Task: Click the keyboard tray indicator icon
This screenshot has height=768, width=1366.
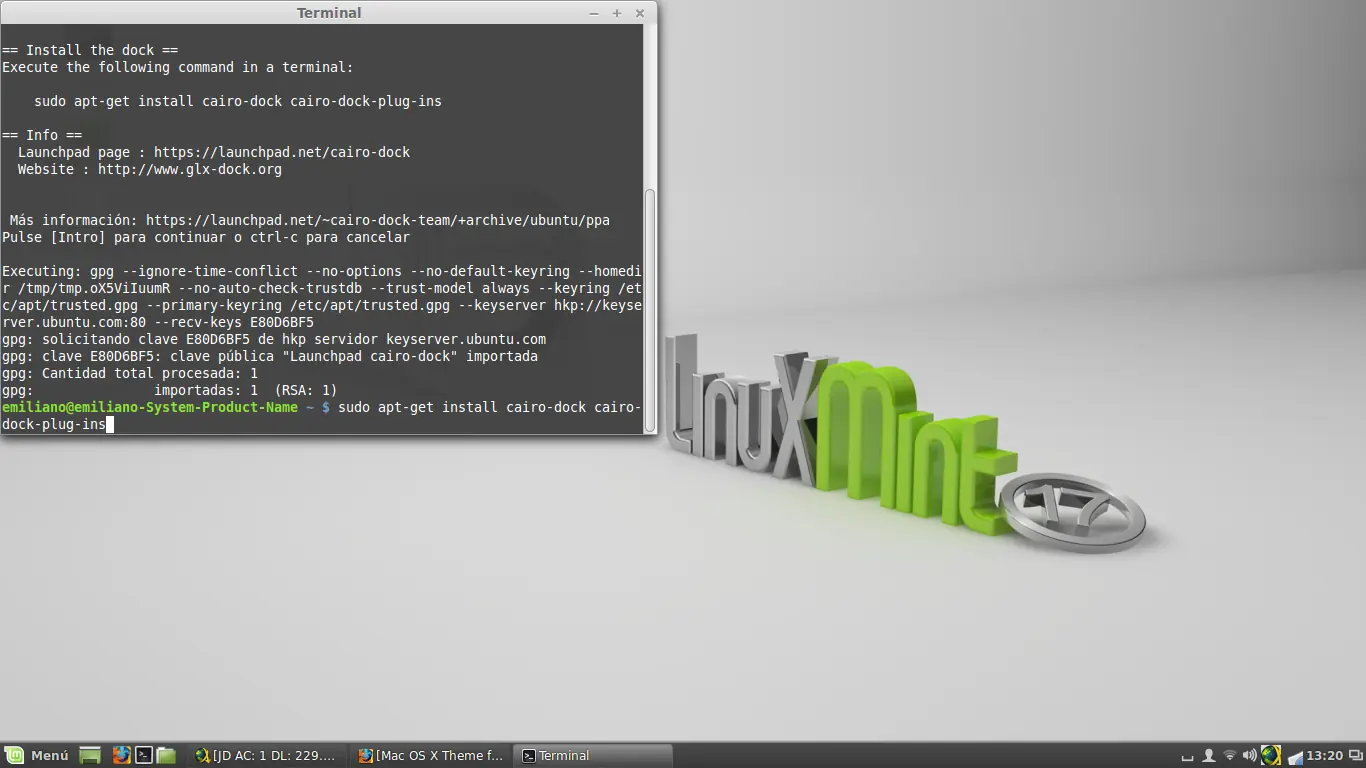Action: pos(1187,756)
